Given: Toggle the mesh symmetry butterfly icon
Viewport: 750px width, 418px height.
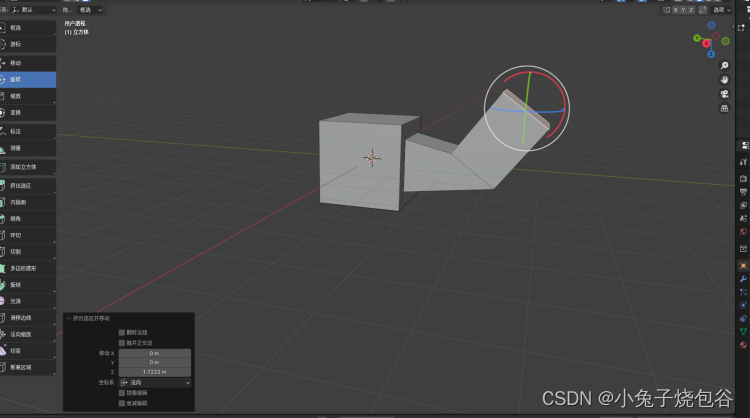Looking at the screenshot, I should coord(666,10).
